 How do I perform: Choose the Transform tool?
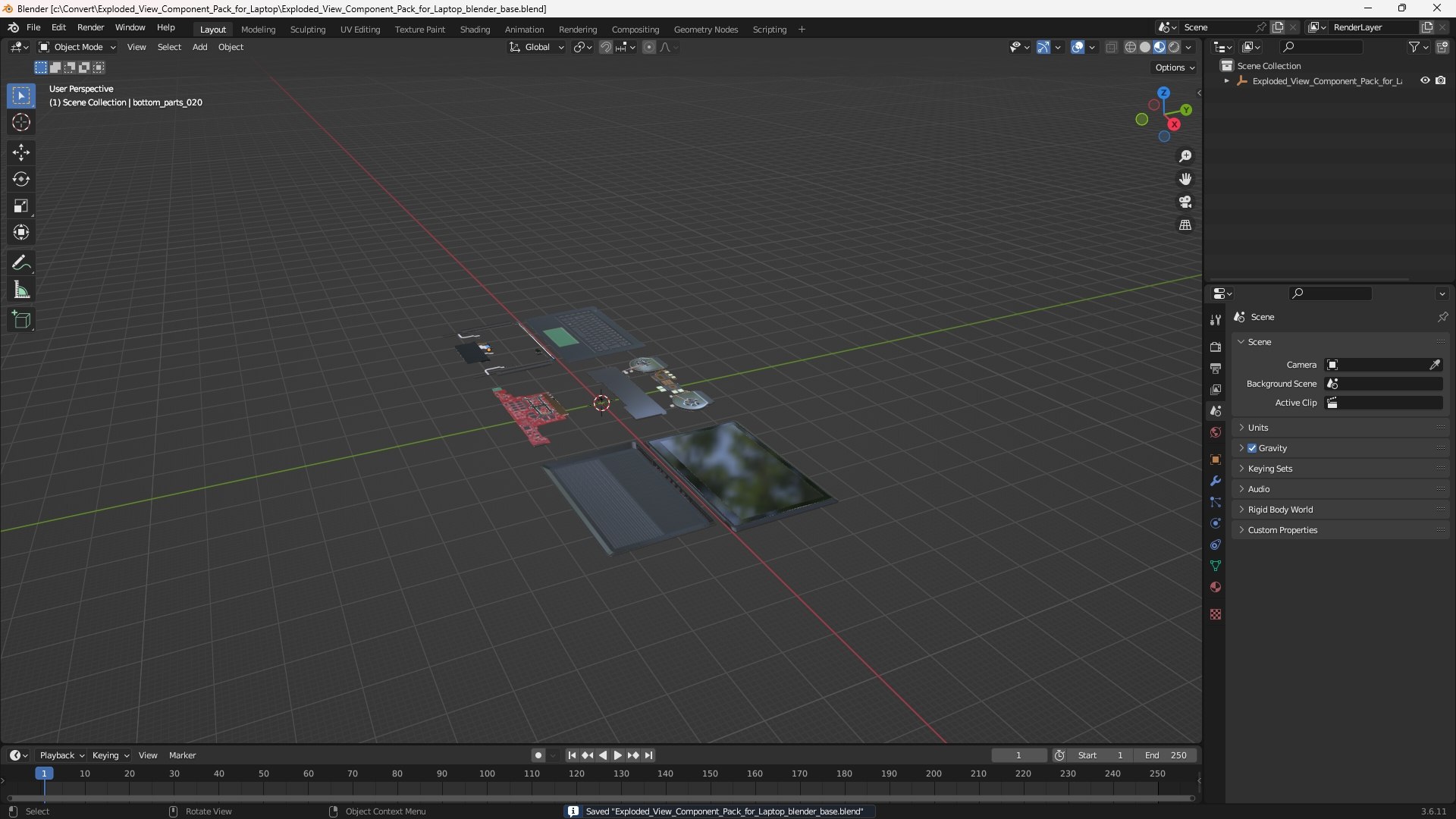coord(21,232)
